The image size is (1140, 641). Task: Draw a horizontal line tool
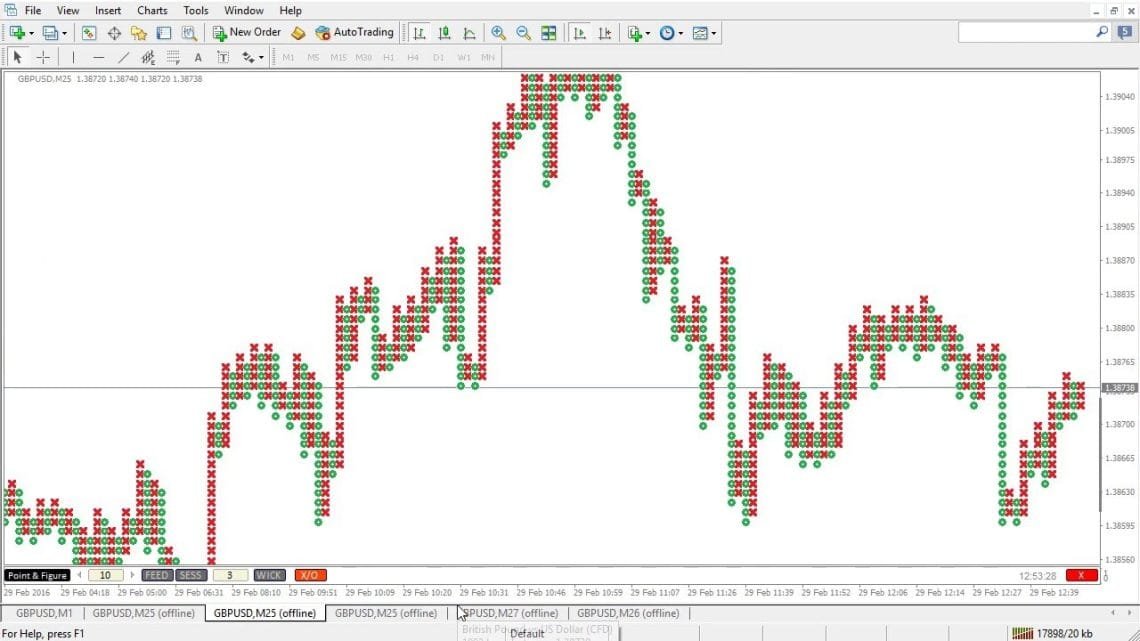98,57
